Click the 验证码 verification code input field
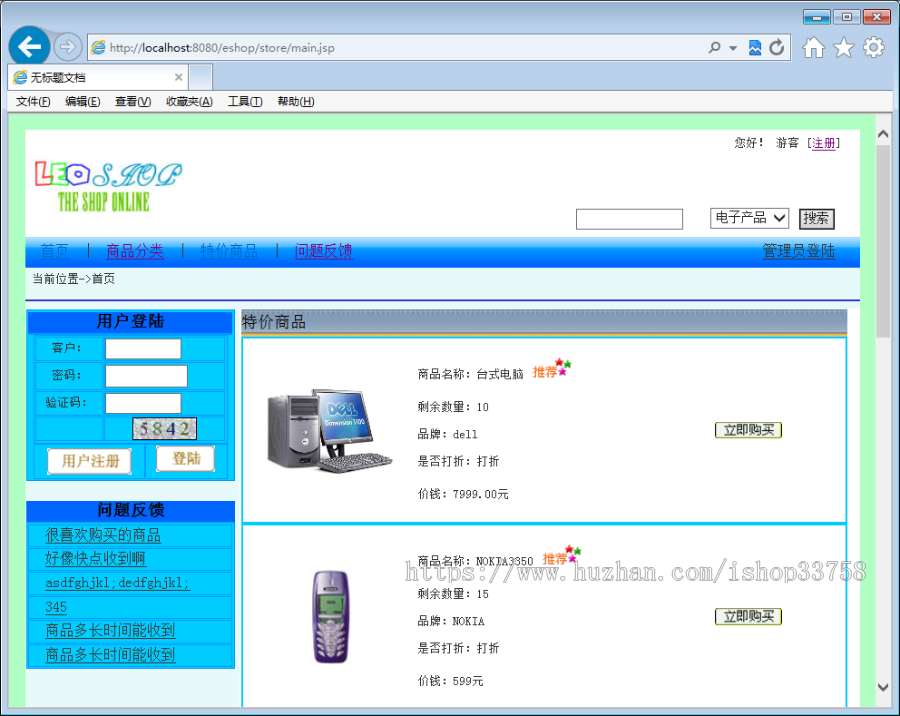This screenshot has width=900, height=716. pos(142,403)
